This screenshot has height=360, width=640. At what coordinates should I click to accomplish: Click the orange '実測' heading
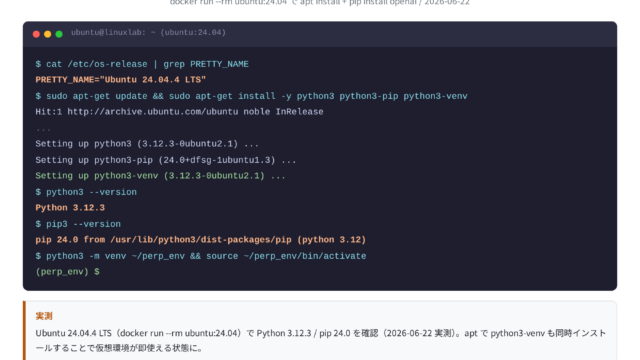(44, 316)
